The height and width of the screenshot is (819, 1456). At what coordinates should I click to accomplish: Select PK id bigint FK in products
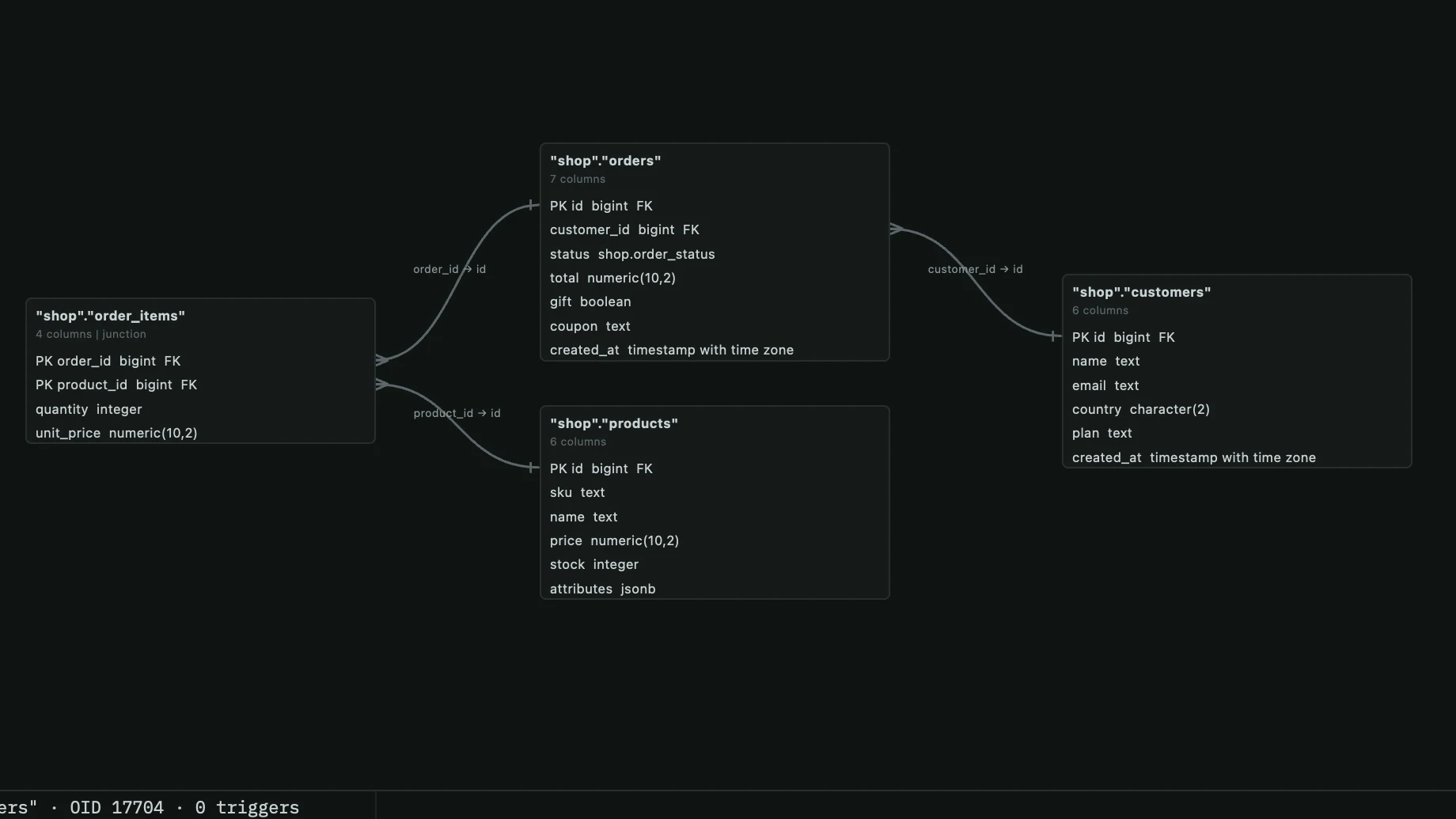coord(715,468)
